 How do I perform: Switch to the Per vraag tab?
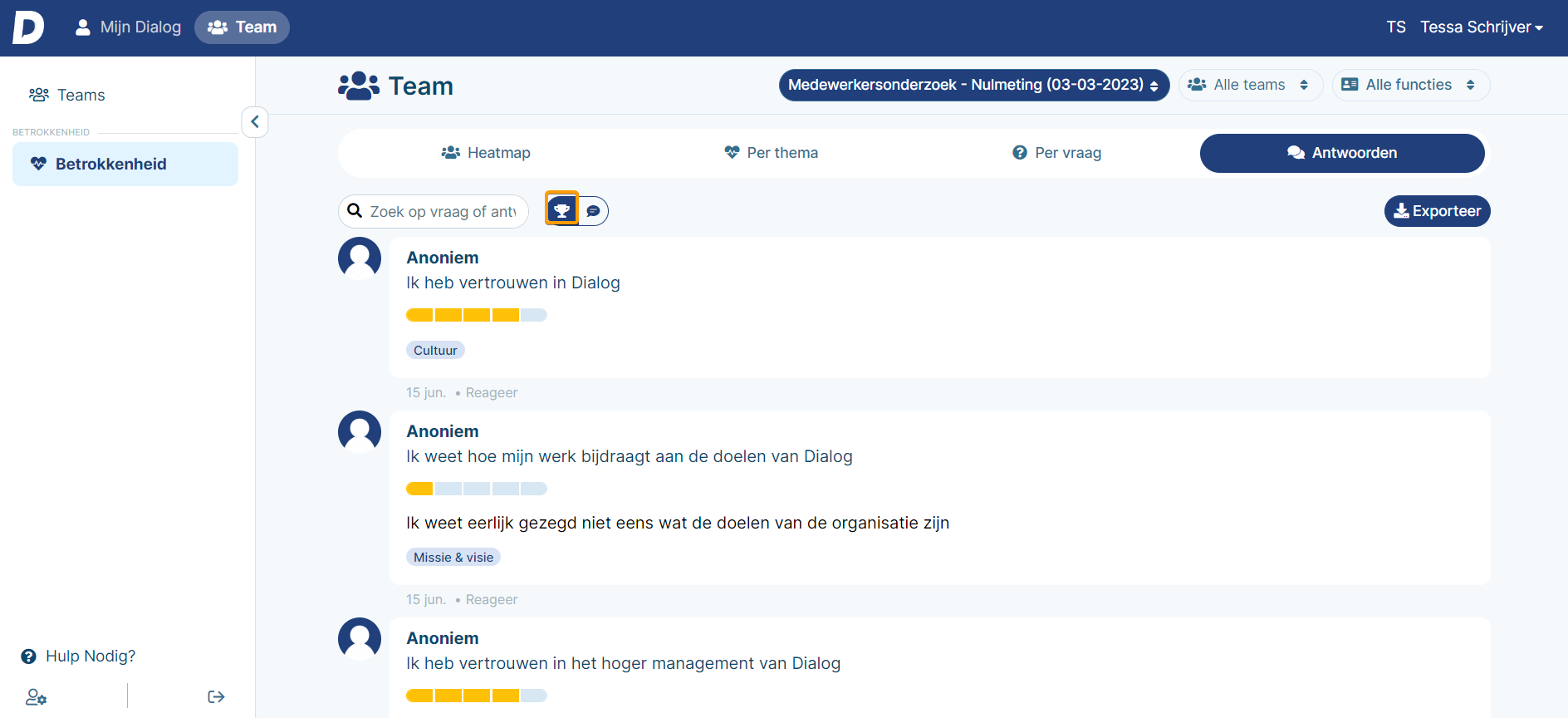(1057, 153)
